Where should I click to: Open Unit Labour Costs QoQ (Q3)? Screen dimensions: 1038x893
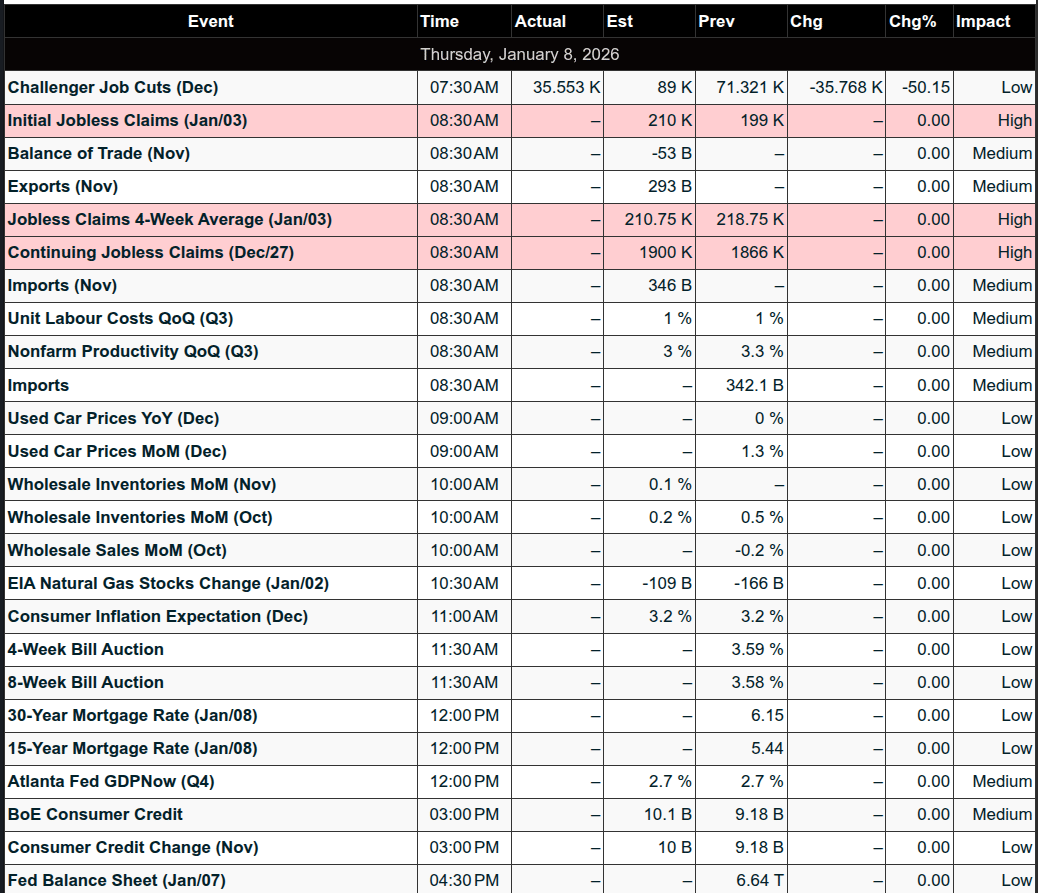121,319
